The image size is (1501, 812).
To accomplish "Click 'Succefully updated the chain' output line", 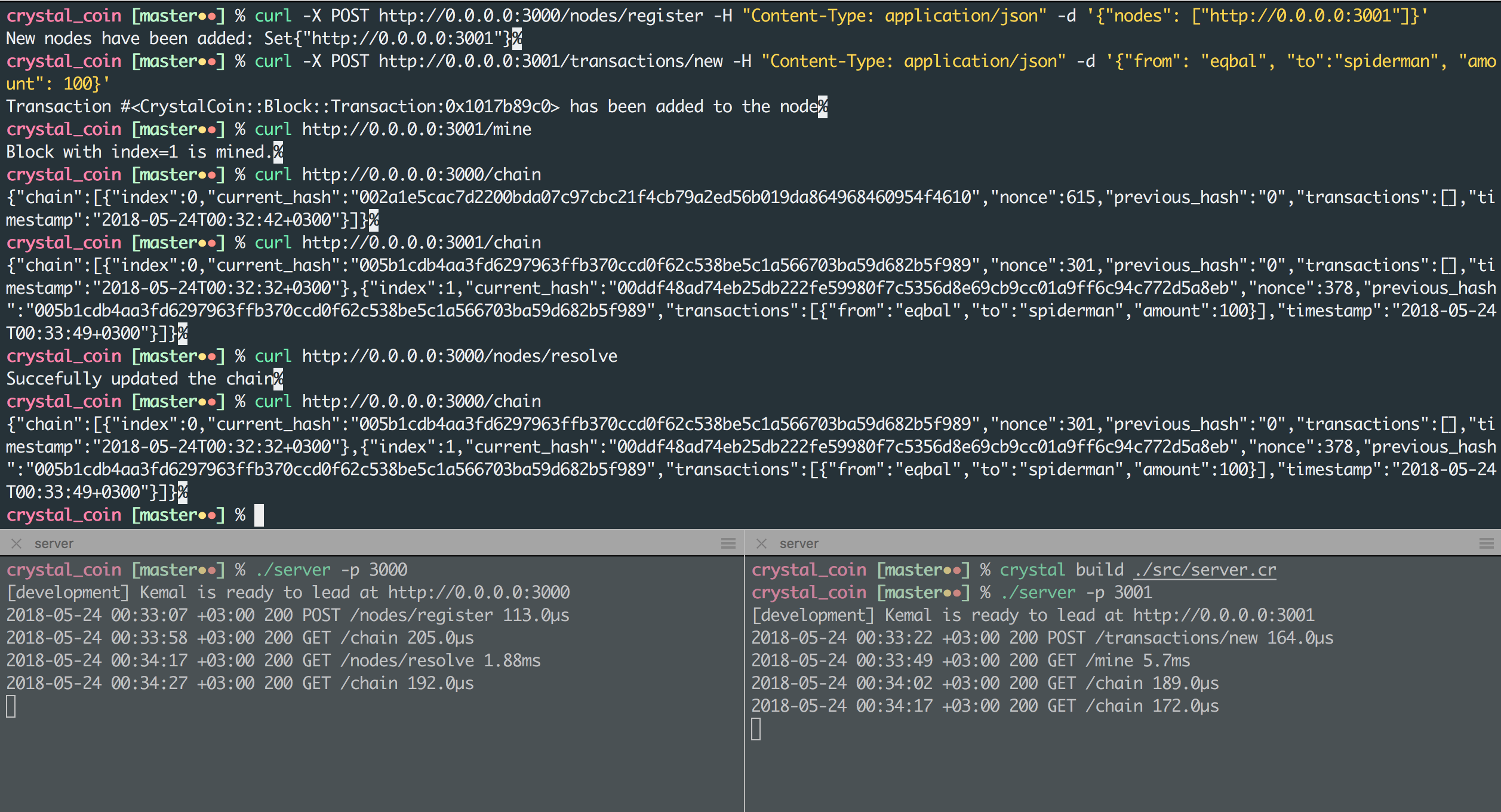I will [139, 379].
